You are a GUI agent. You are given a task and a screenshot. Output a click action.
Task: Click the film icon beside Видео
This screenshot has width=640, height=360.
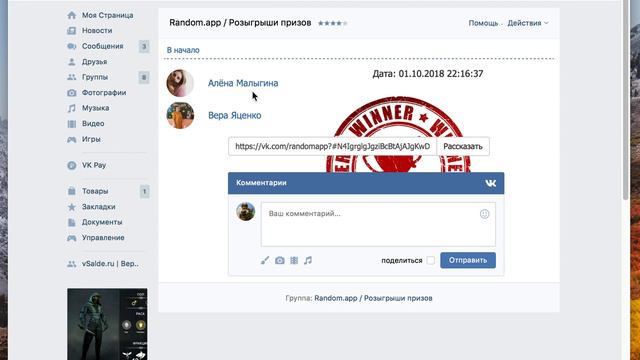coord(71,124)
